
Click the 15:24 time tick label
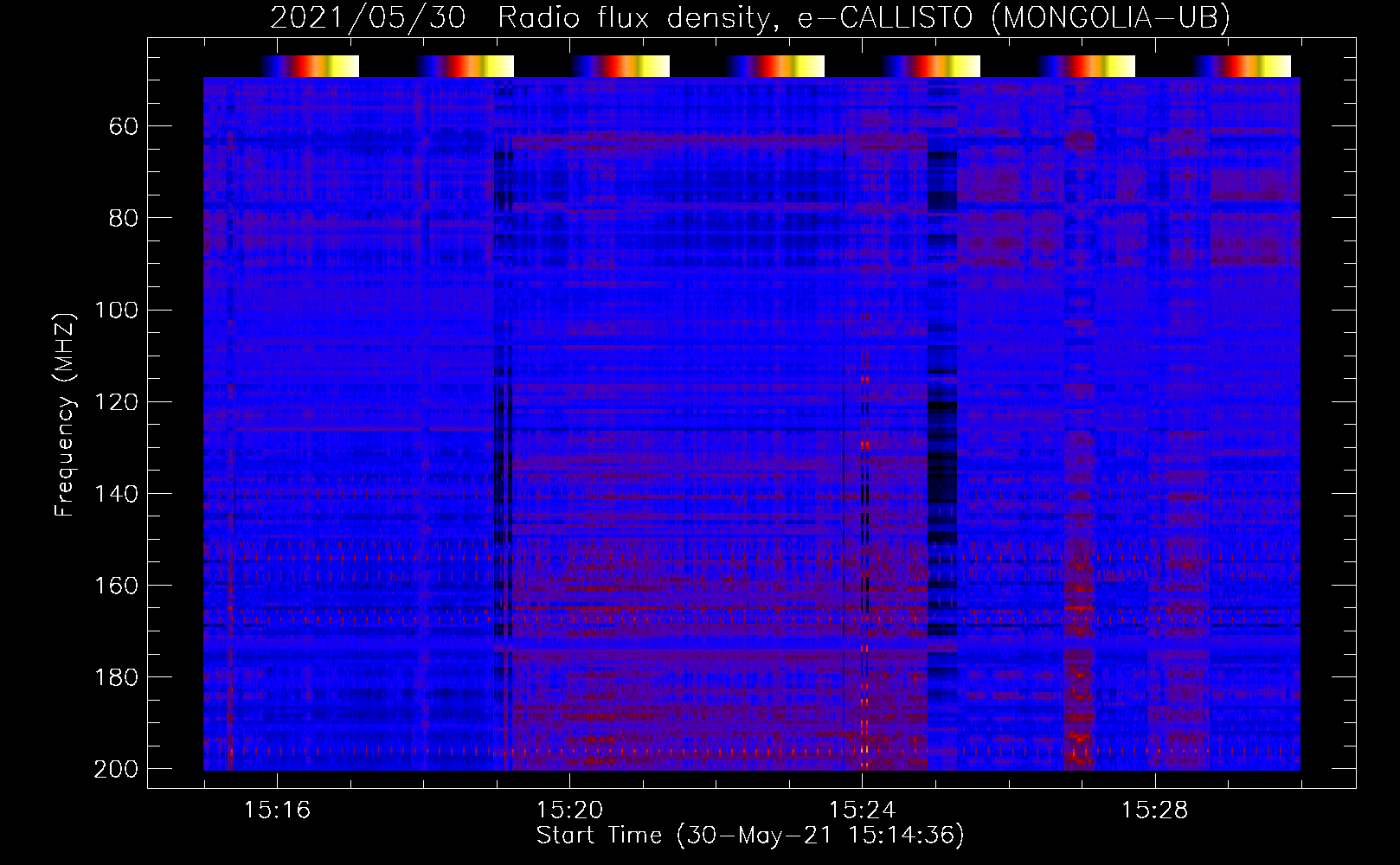(x=862, y=811)
